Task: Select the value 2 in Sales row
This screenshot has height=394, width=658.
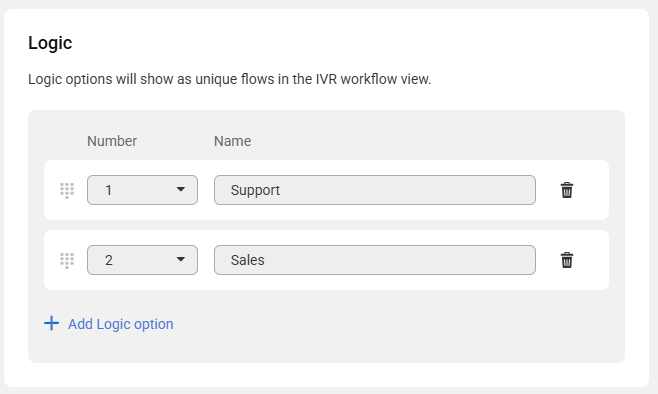Action: pos(109,261)
